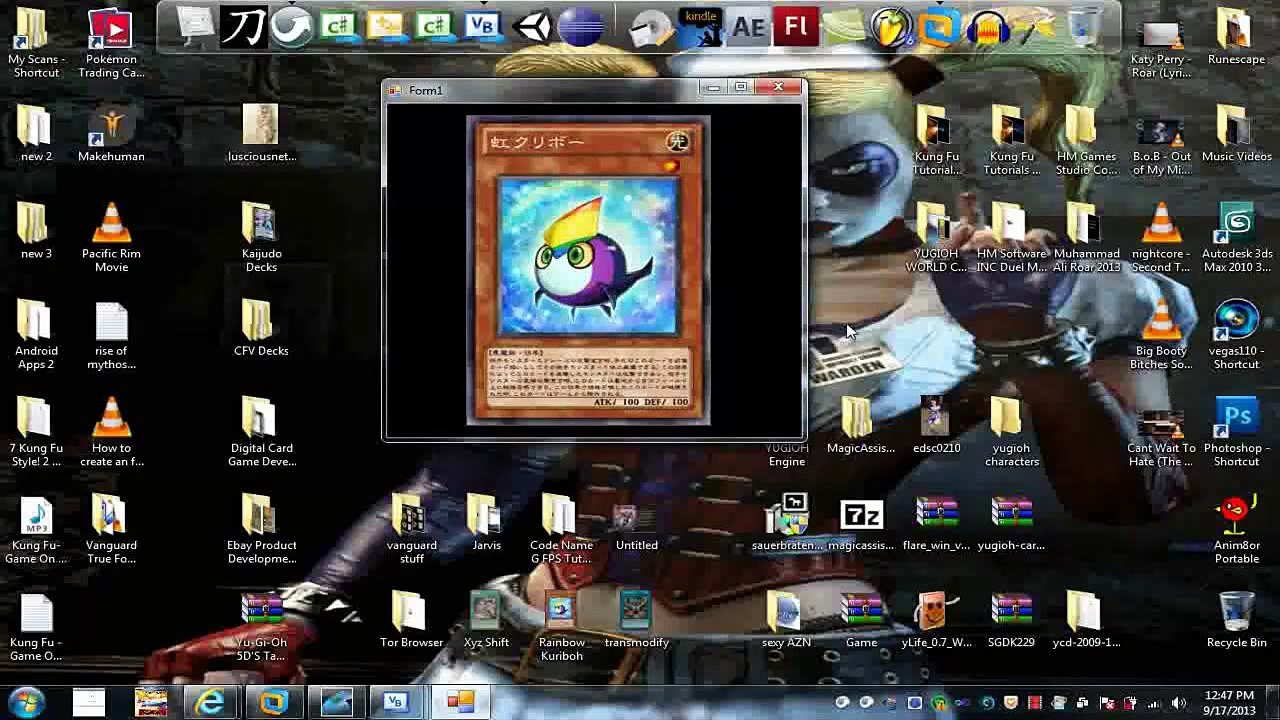
Task: Open Anim8or Portable desktop icon
Action: (1237, 529)
